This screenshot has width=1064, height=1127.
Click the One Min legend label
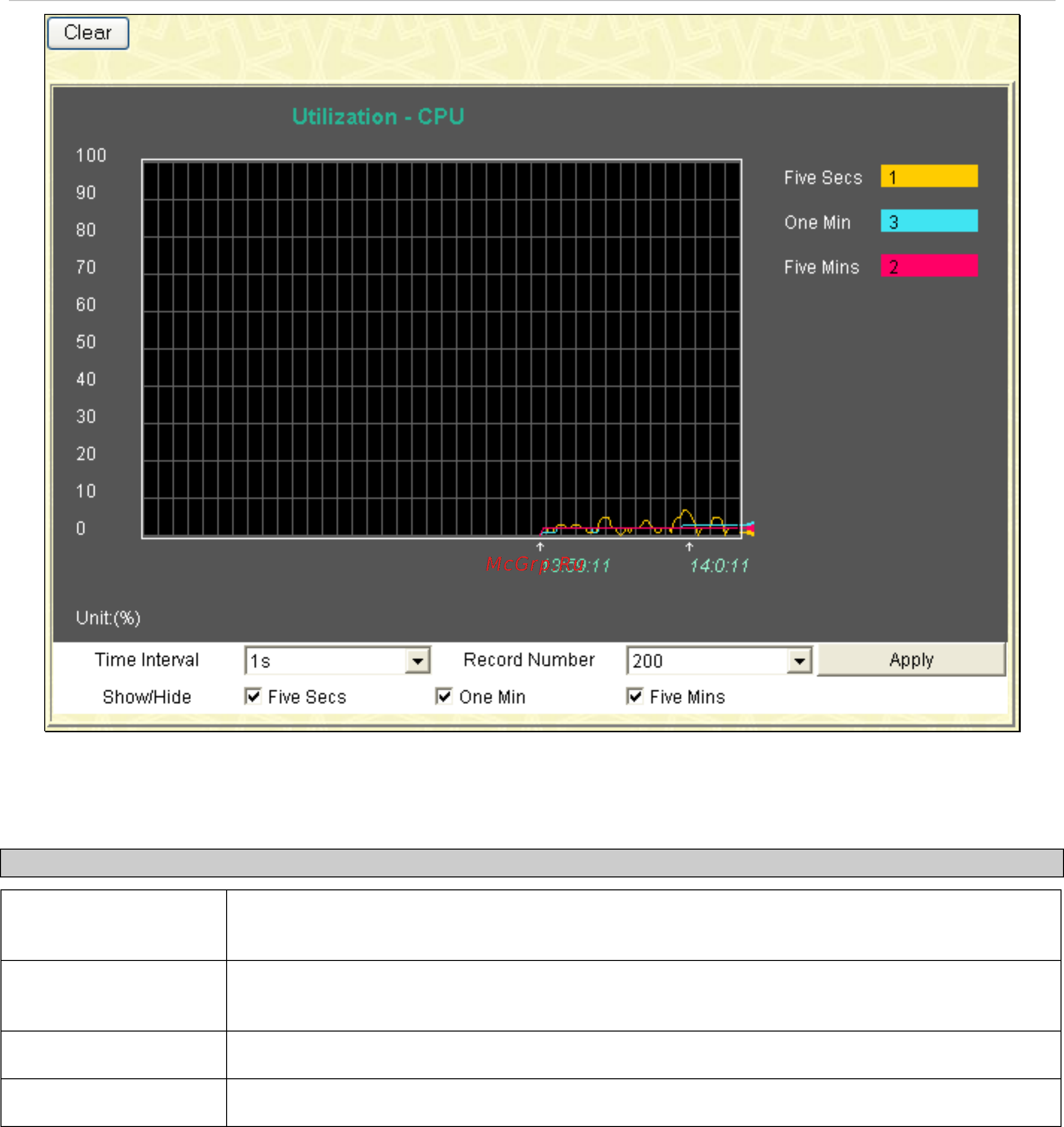(x=818, y=222)
